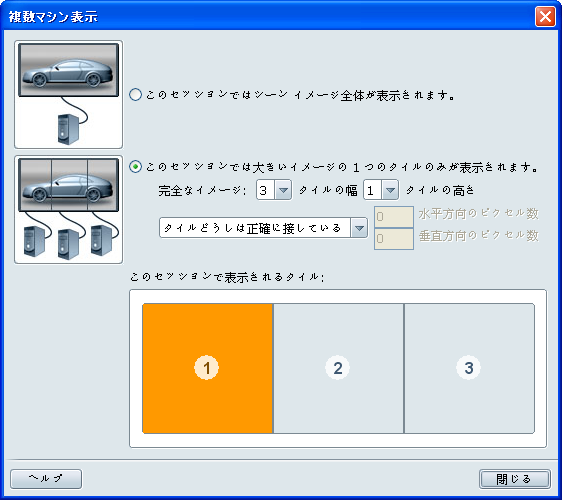Close the dialog with the red X

click(545, 16)
